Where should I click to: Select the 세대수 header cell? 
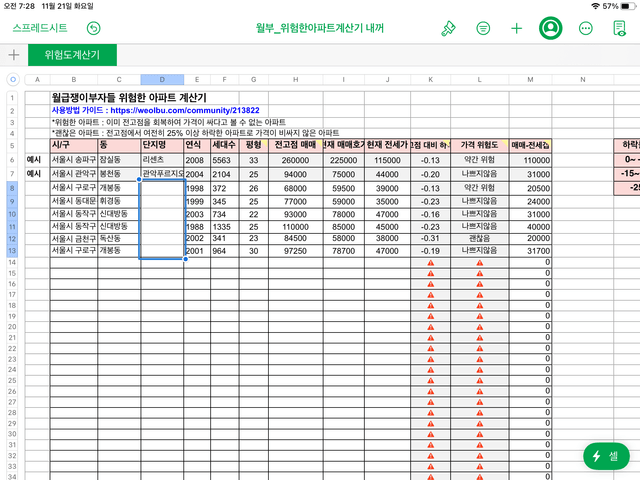pos(224,145)
